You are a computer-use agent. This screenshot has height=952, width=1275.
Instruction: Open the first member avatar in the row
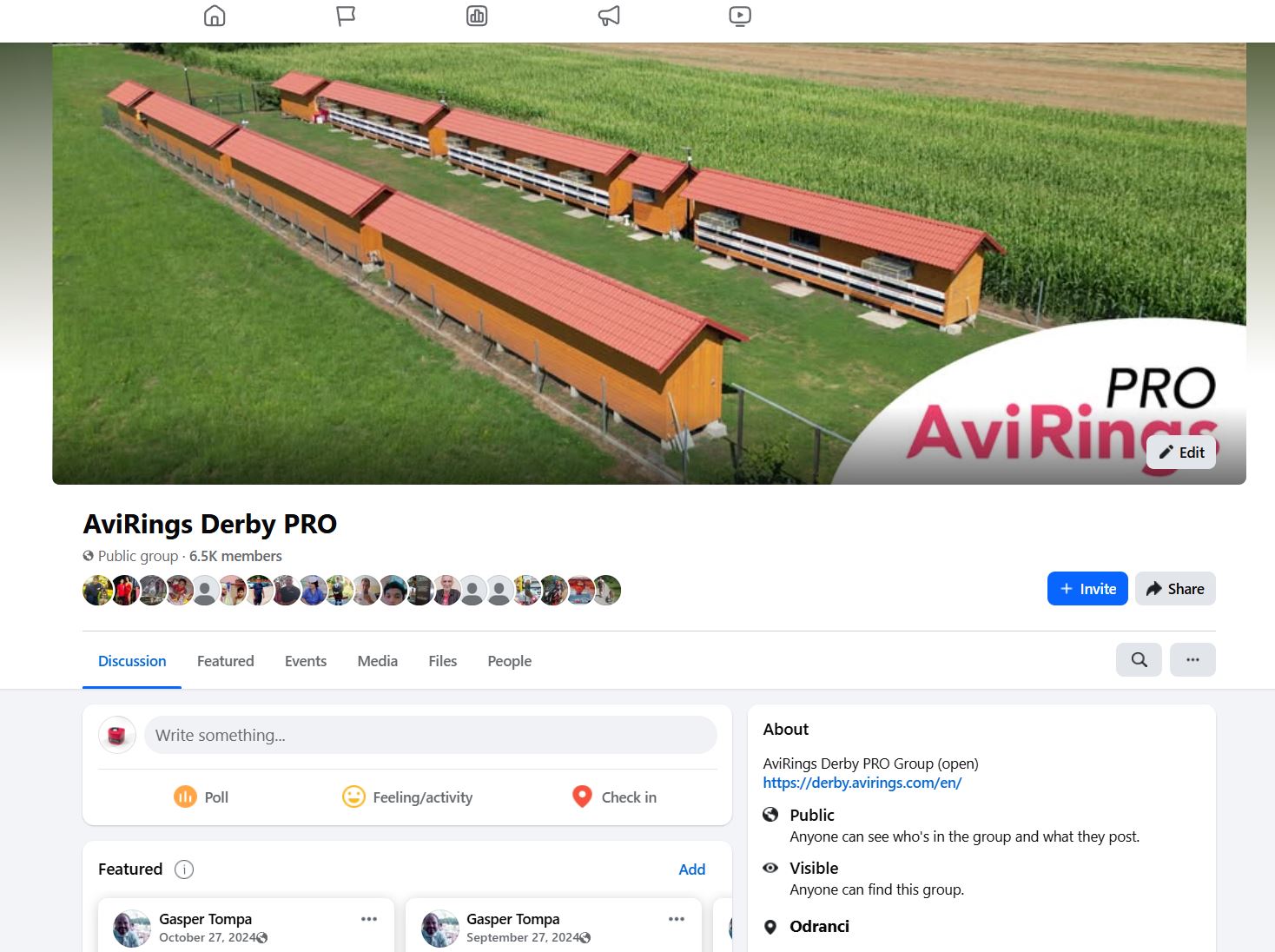coord(97,590)
